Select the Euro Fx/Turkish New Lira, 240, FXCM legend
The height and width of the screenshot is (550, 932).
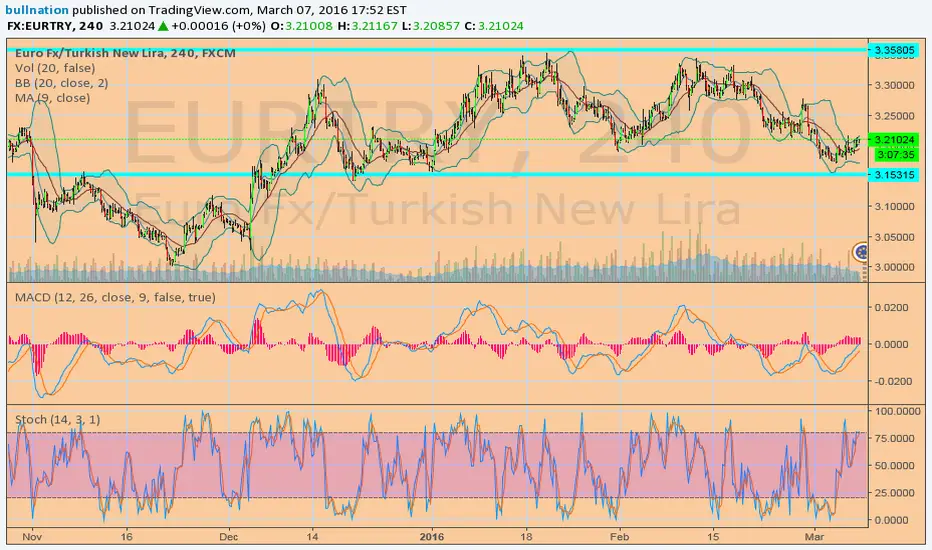coord(125,53)
